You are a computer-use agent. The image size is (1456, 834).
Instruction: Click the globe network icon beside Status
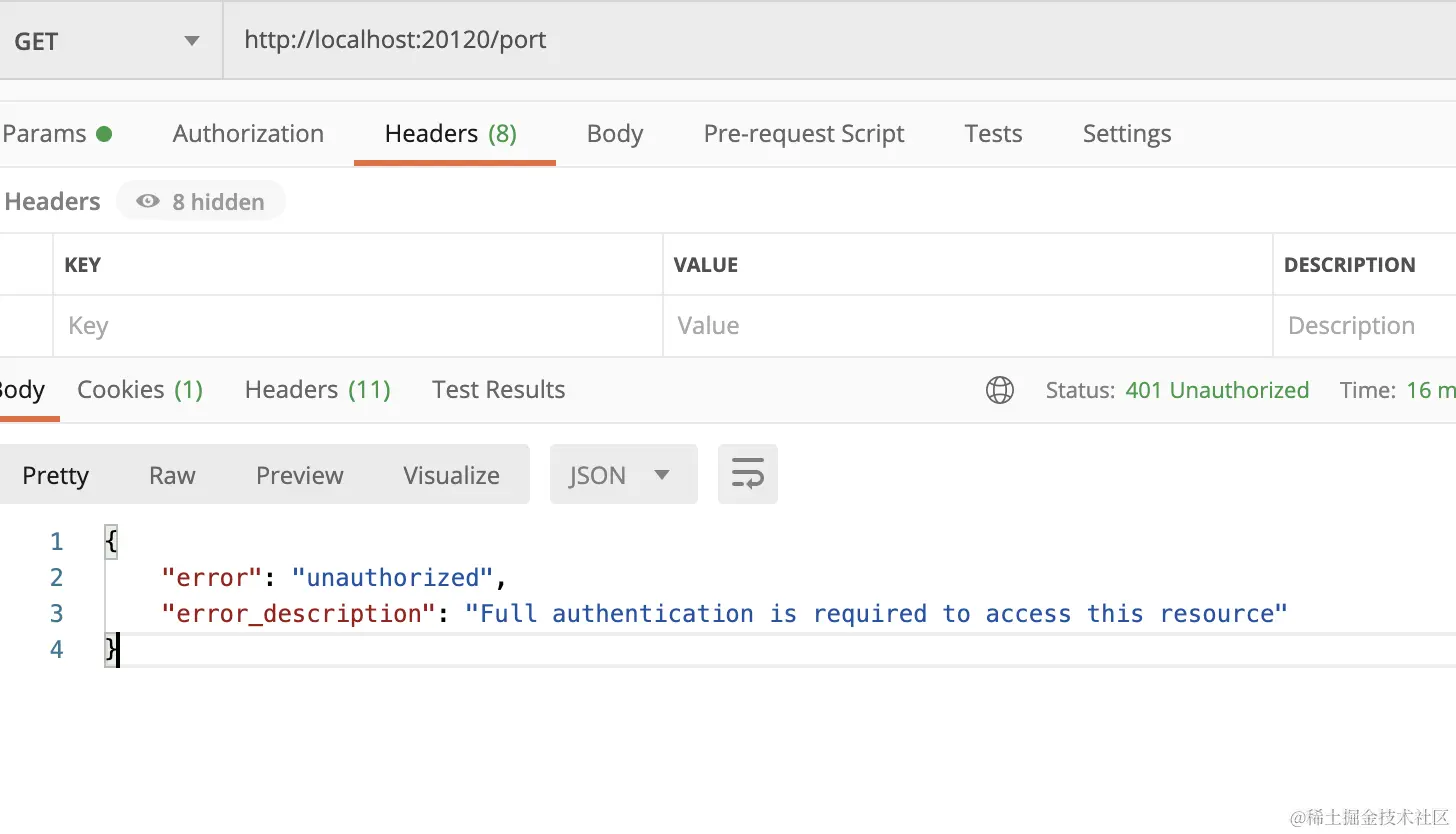(1000, 390)
